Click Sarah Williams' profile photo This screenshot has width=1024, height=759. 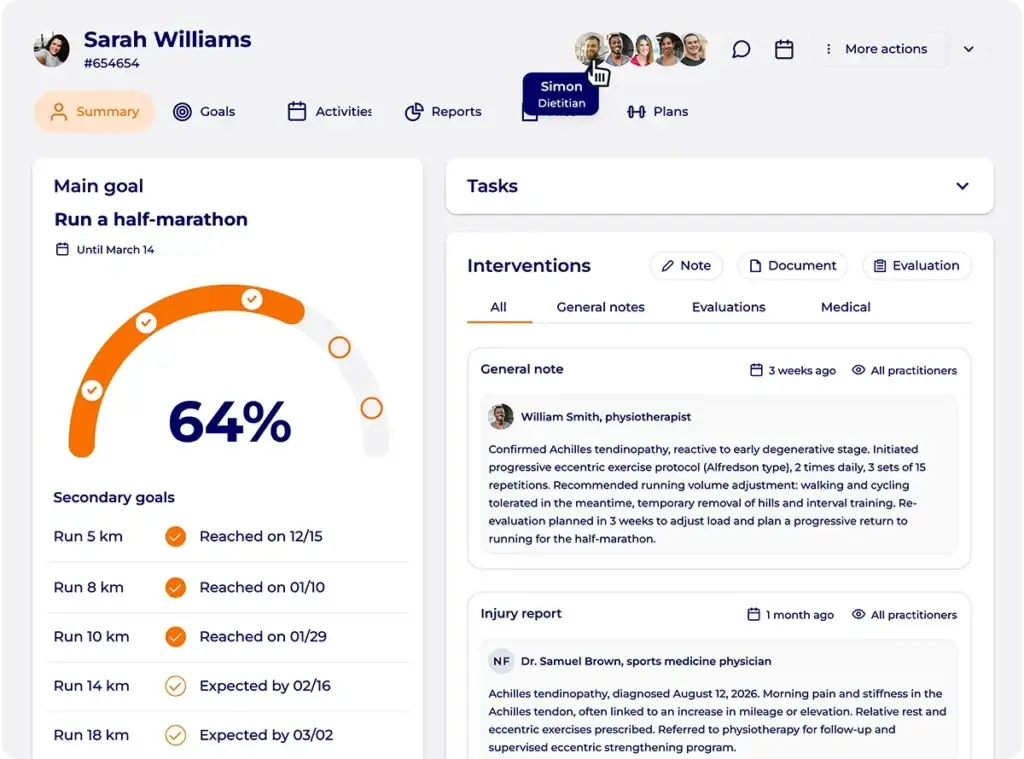tap(52, 49)
